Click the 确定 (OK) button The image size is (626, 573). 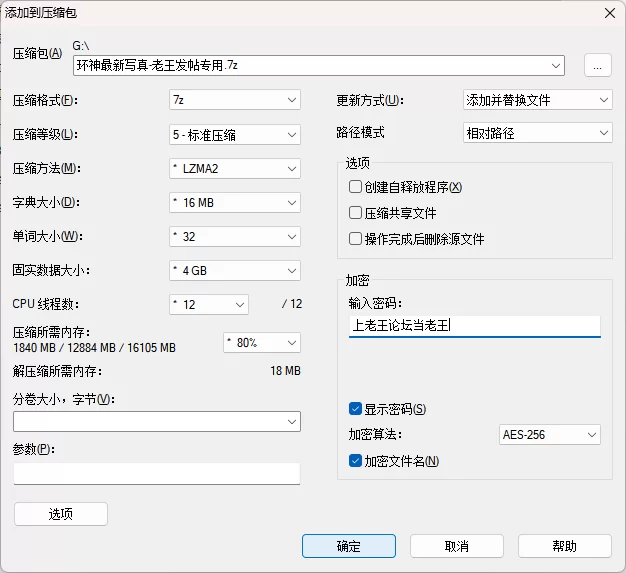coord(349,546)
